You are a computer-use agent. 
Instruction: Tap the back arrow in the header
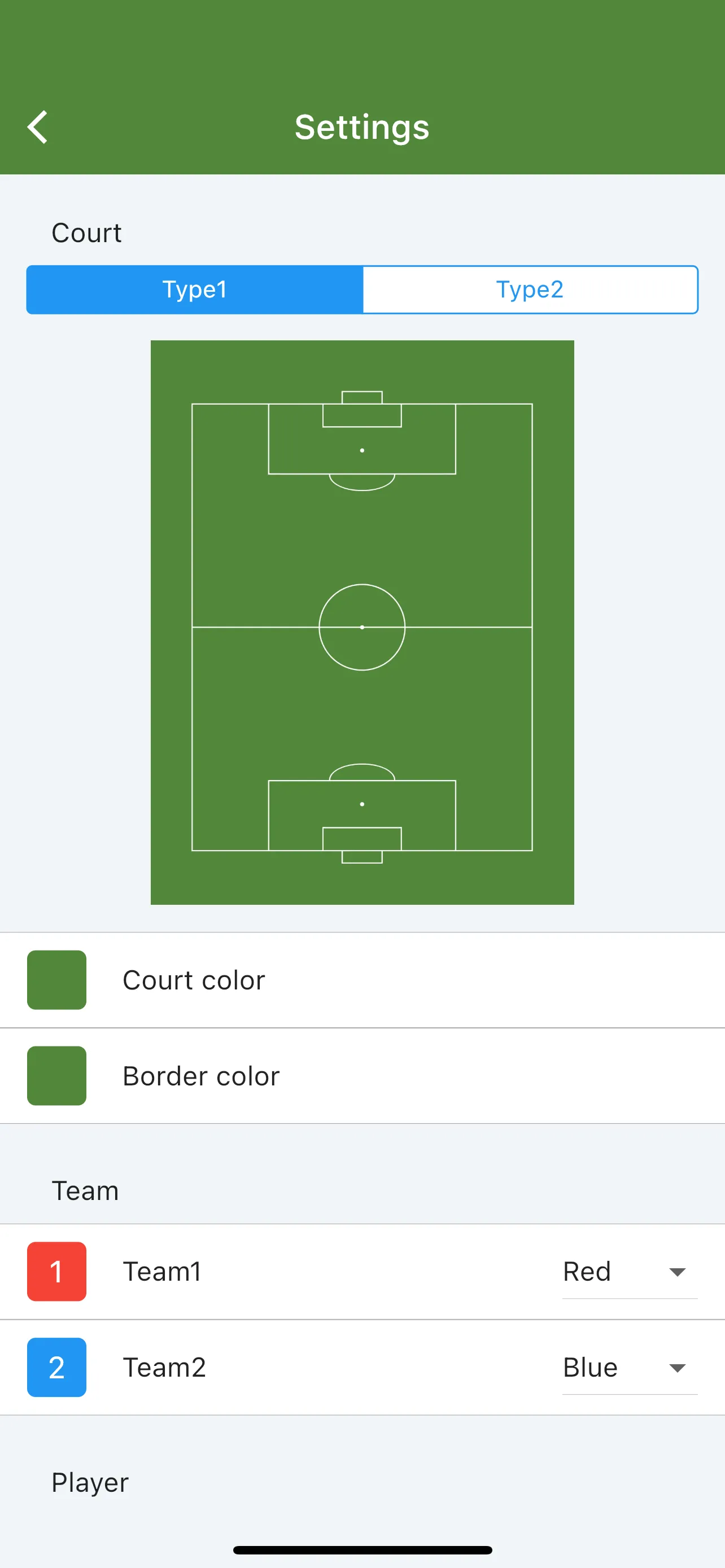point(37,127)
